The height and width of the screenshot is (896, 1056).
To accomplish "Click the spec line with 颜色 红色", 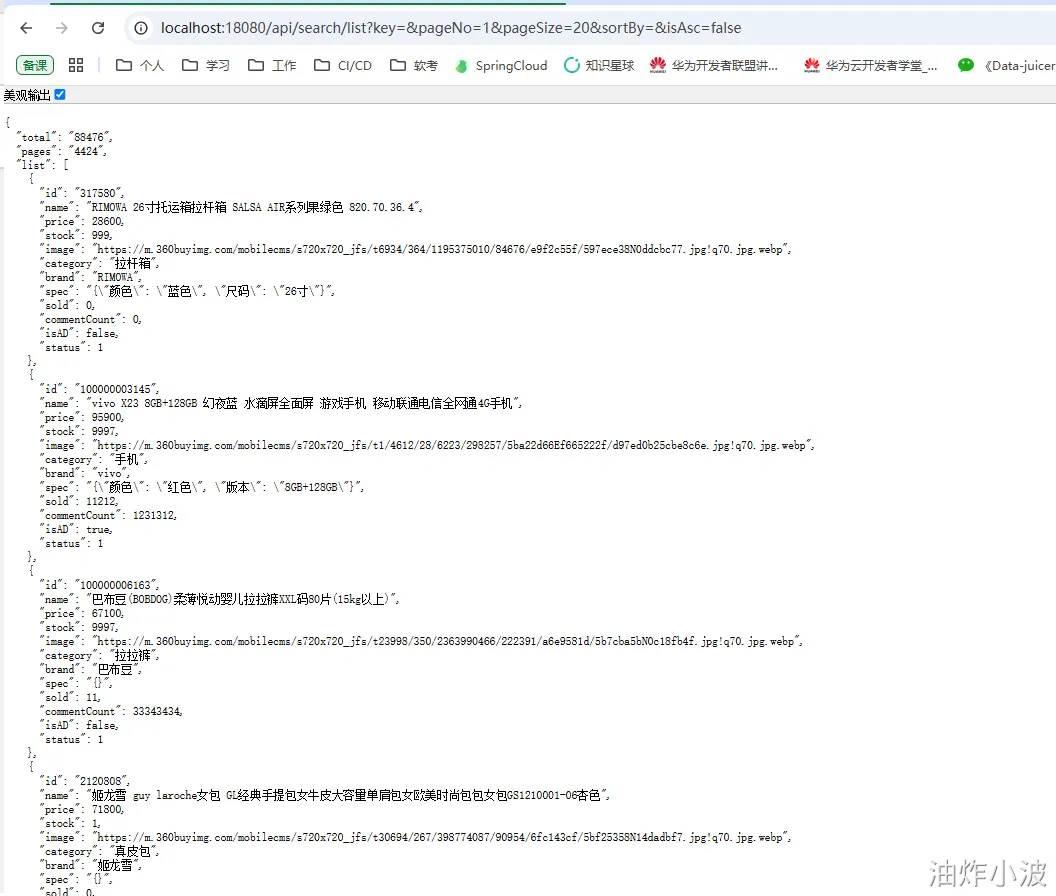I will pyautogui.click(x=201, y=487).
